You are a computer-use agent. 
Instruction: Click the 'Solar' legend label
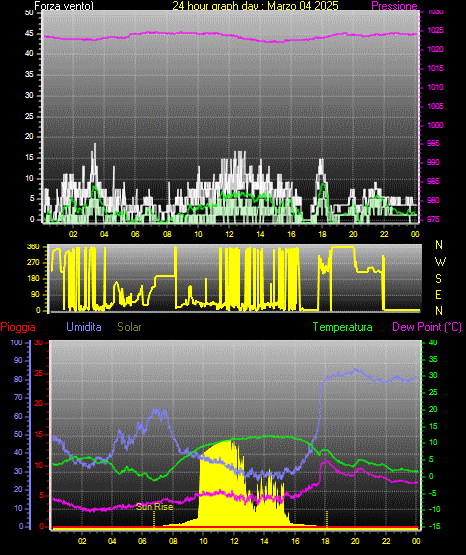[x=130, y=327]
